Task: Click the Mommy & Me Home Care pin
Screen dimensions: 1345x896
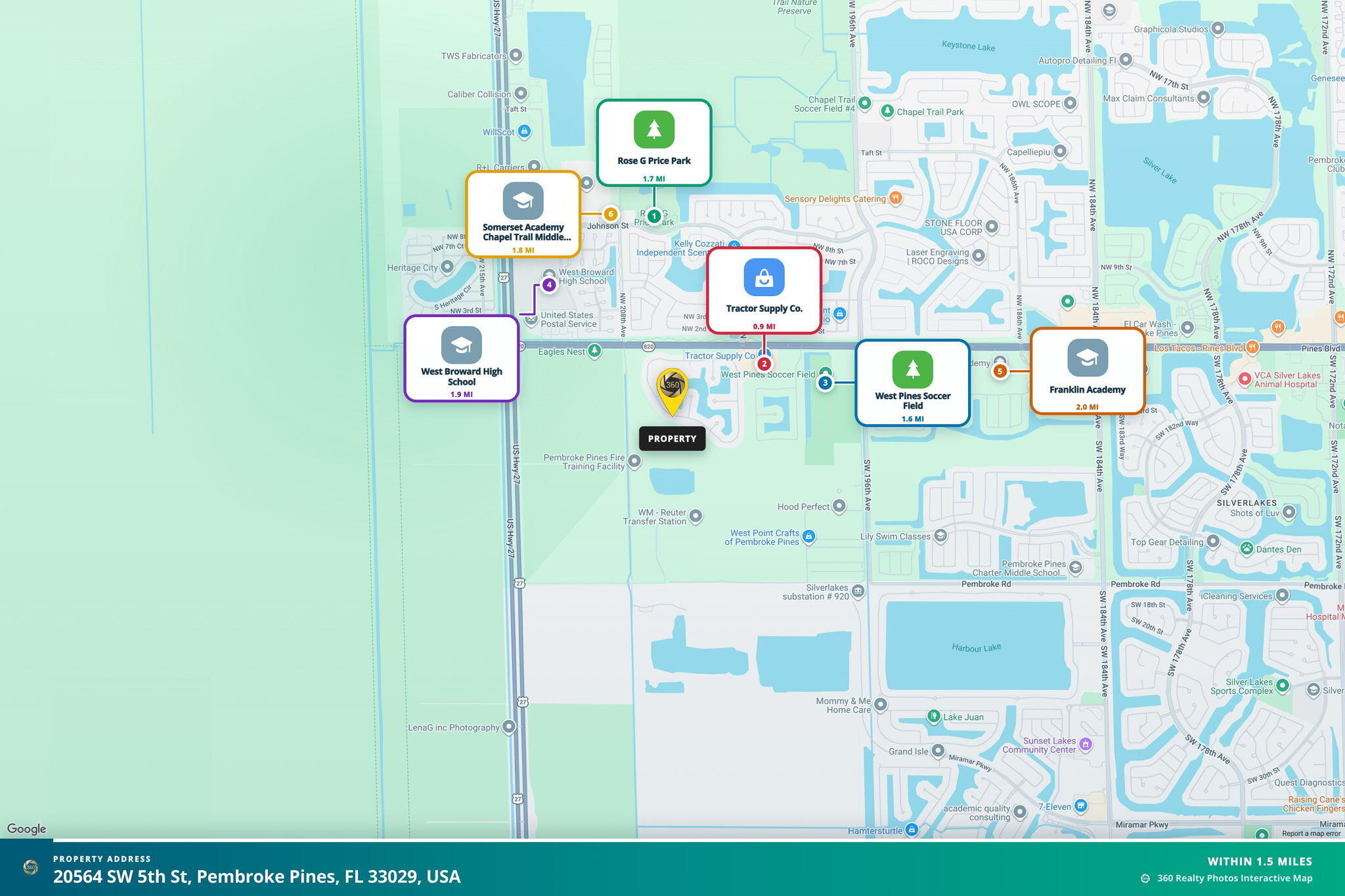Action: click(x=881, y=704)
